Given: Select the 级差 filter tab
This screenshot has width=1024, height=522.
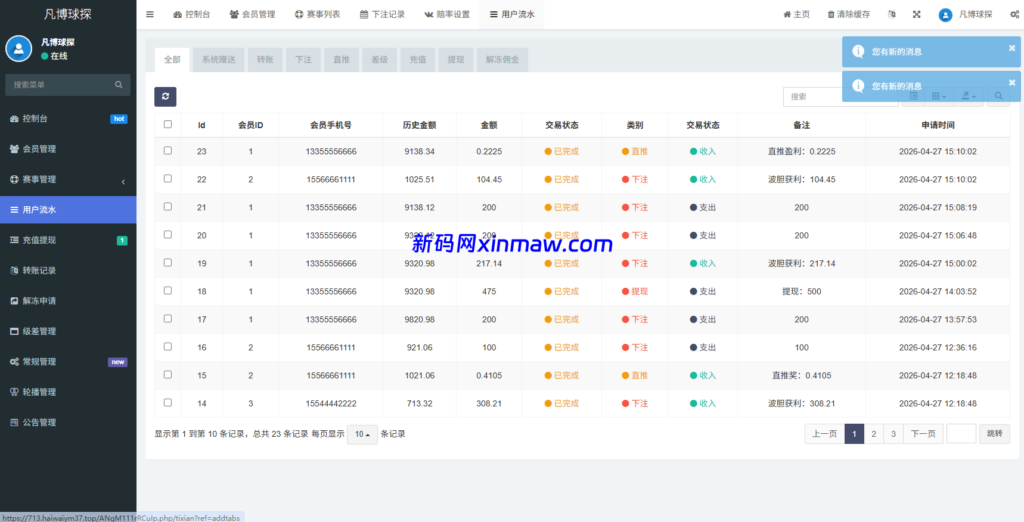Looking at the screenshot, I should tap(379, 59).
